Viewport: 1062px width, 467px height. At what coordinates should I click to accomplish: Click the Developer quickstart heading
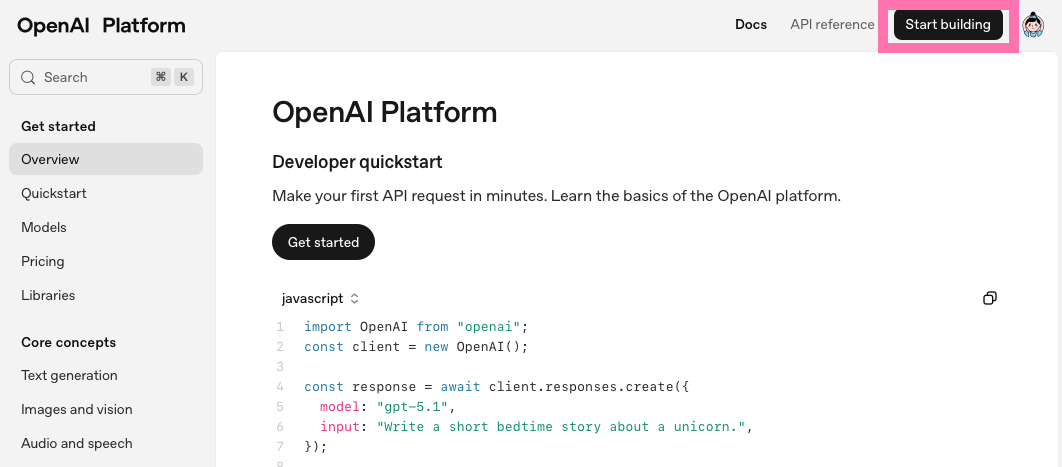[x=357, y=162]
